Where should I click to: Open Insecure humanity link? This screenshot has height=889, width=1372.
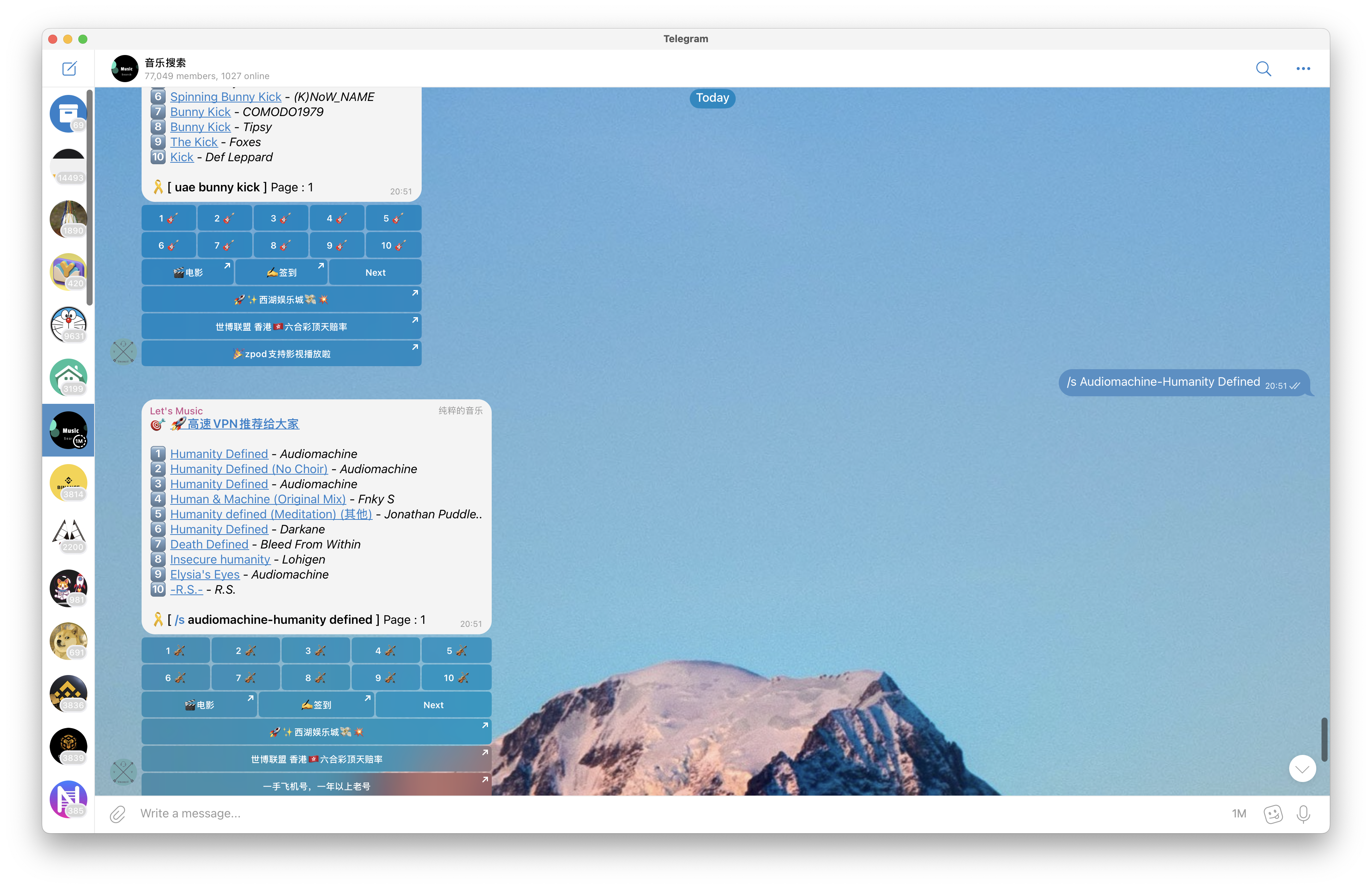(220, 559)
